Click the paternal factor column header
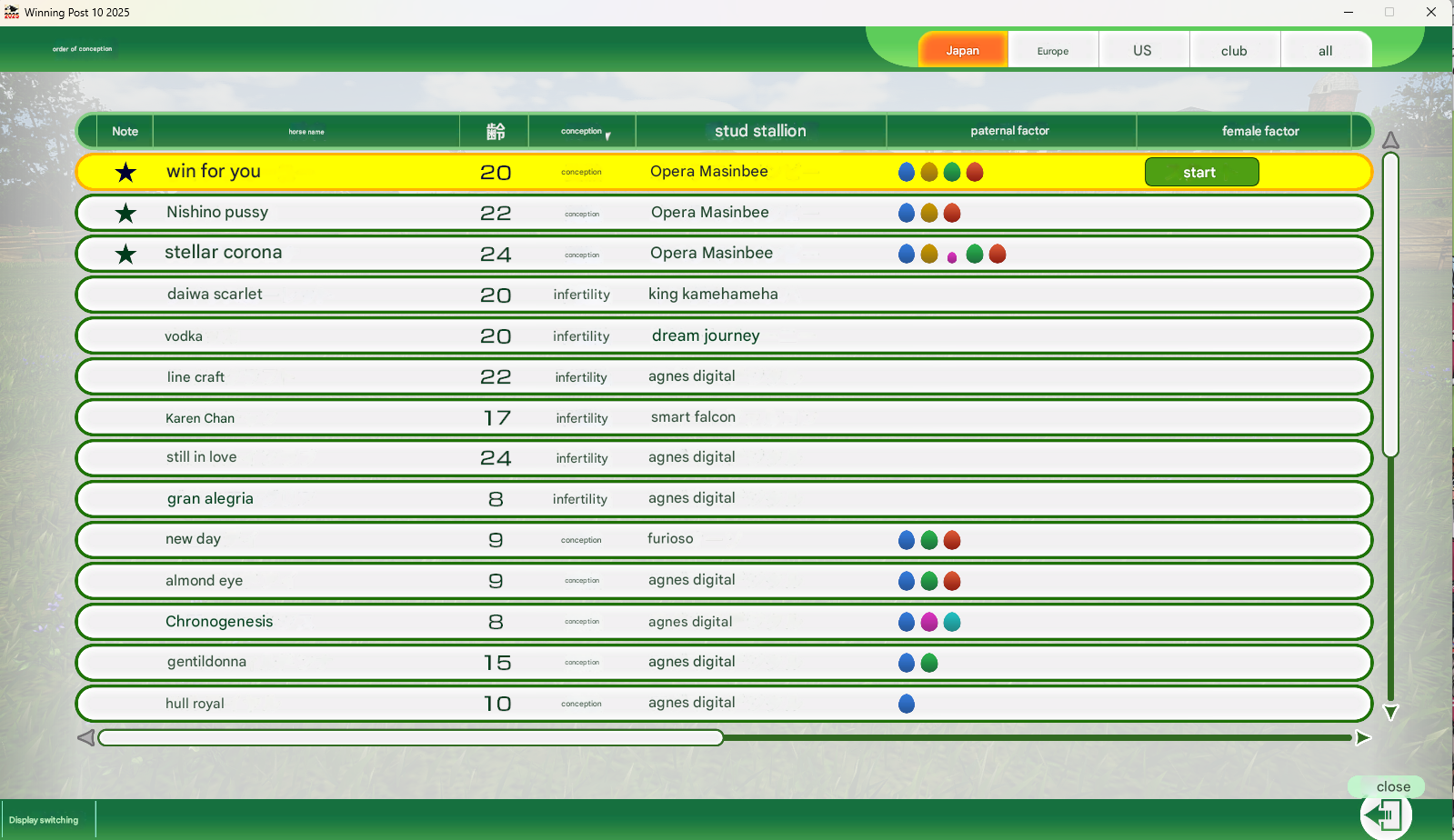This screenshot has width=1454, height=840. coord(1010,131)
